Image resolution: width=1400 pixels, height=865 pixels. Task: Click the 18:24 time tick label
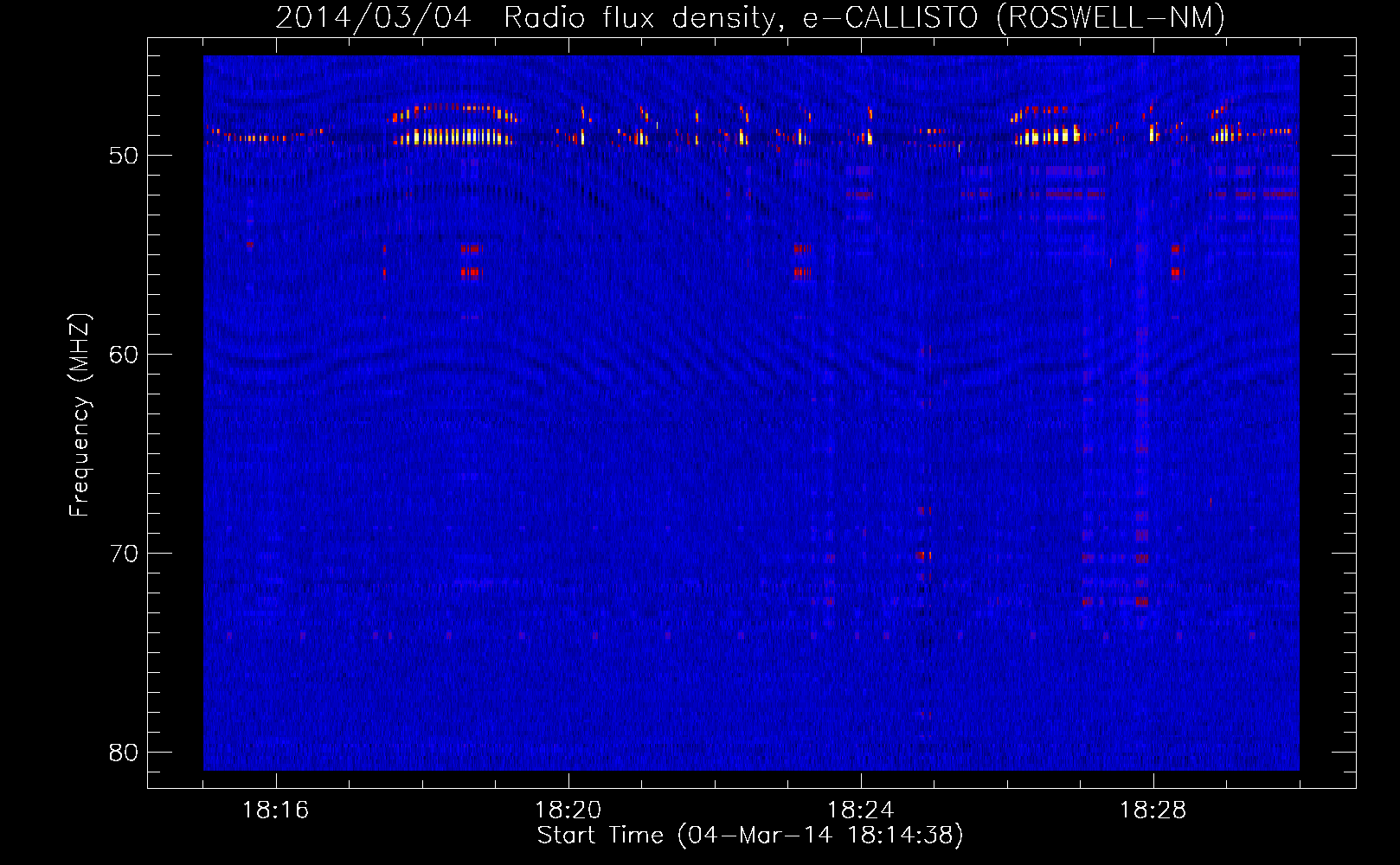(861, 811)
